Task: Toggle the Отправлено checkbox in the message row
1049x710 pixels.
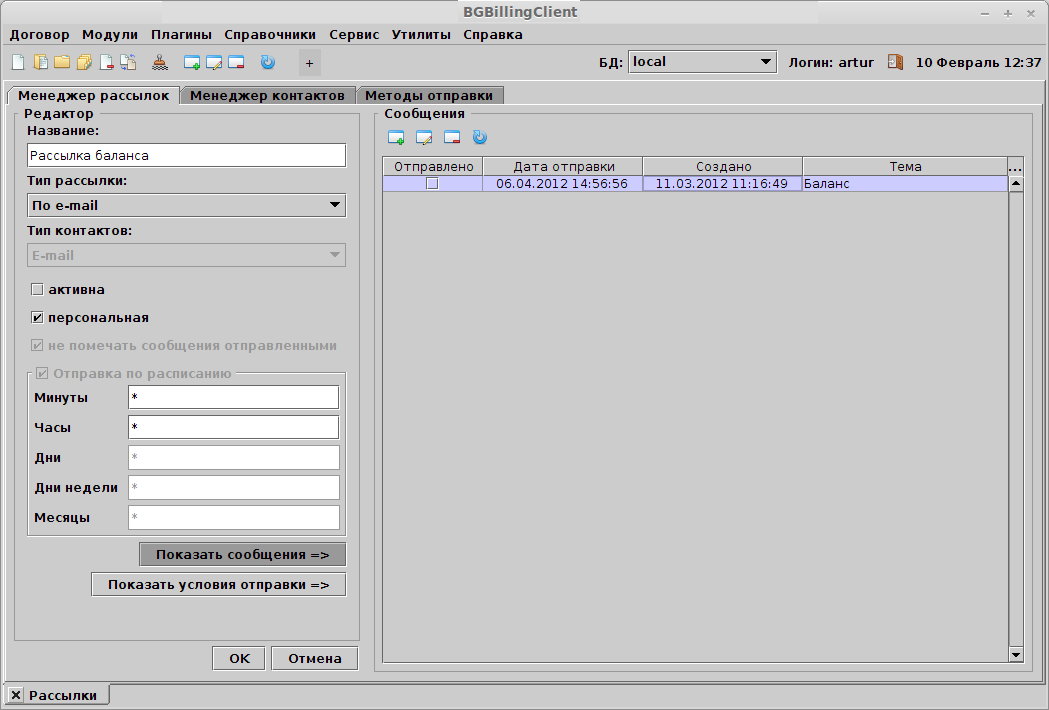Action: (432, 184)
